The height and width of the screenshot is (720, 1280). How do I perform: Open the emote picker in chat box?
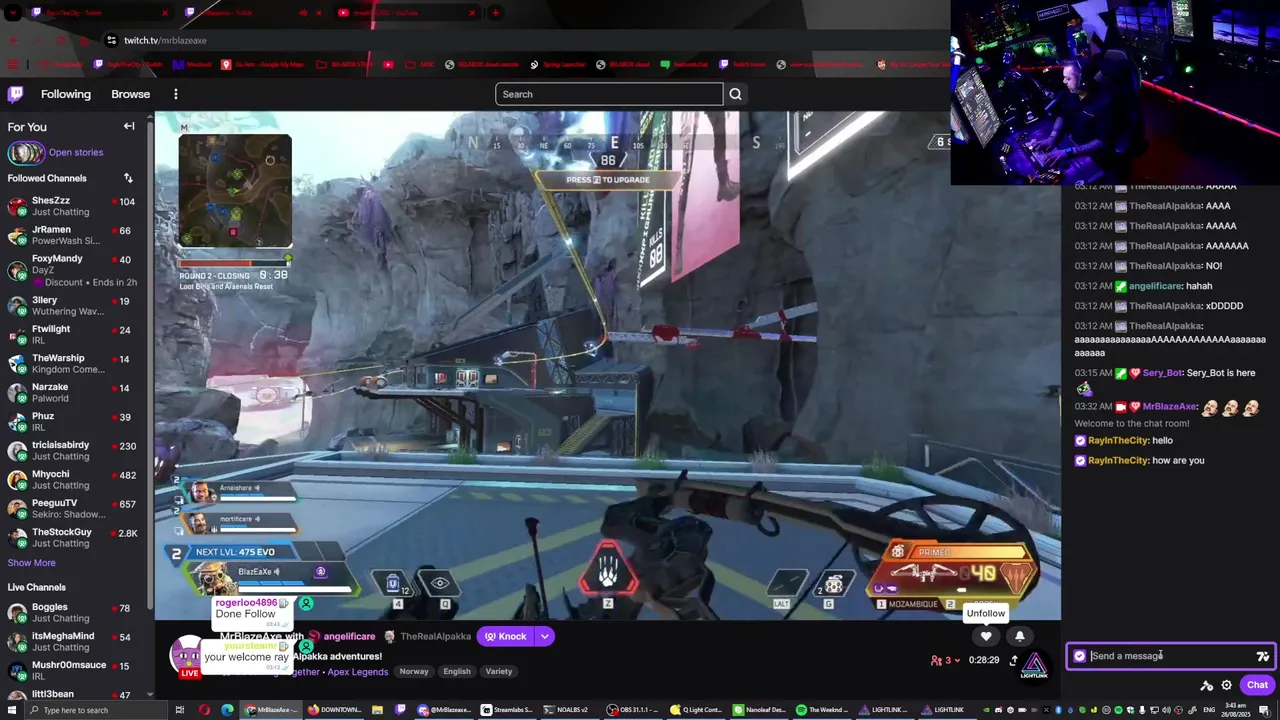point(1263,656)
